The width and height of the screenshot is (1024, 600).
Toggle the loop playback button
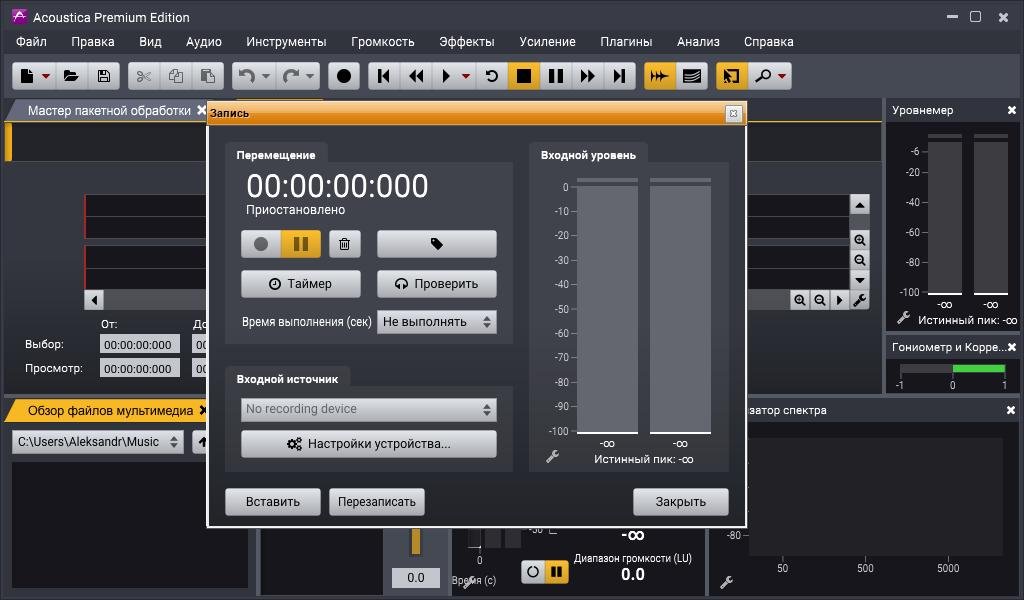[491, 76]
